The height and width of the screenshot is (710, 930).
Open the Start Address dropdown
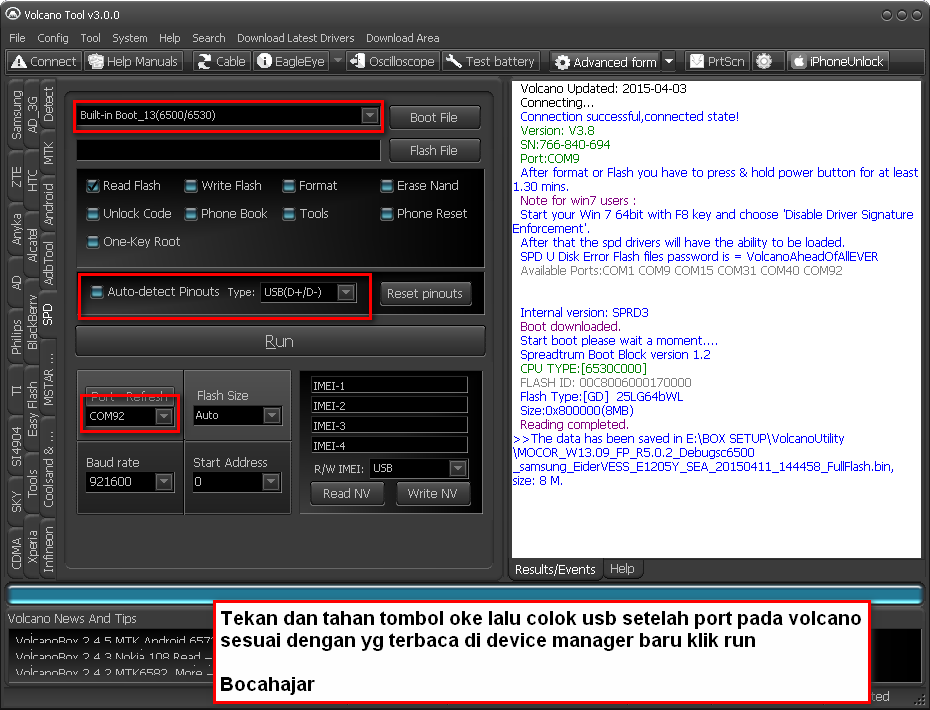(x=271, y=482)
